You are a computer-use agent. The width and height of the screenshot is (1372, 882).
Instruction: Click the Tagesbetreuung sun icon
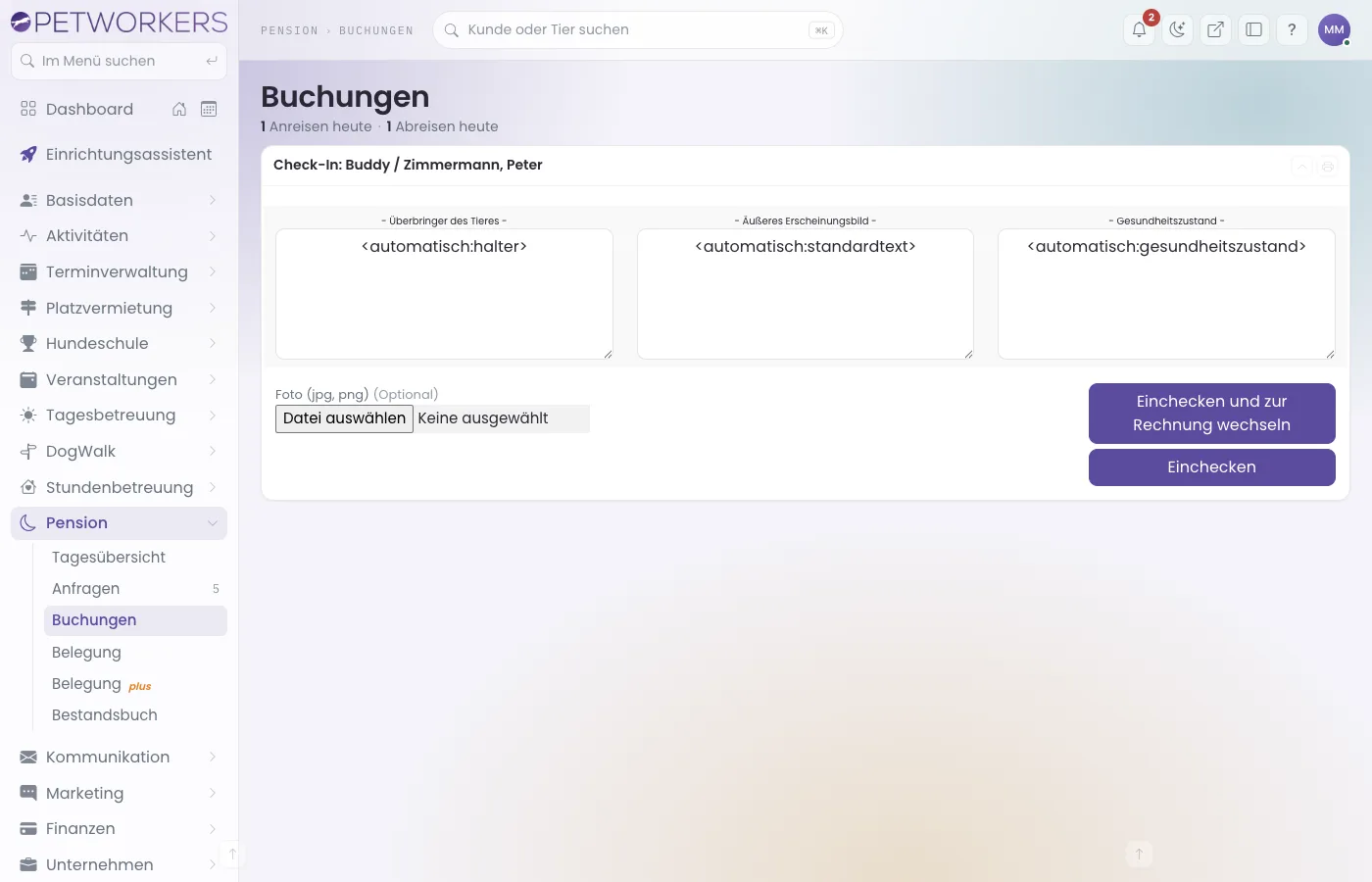click(28, 416)
